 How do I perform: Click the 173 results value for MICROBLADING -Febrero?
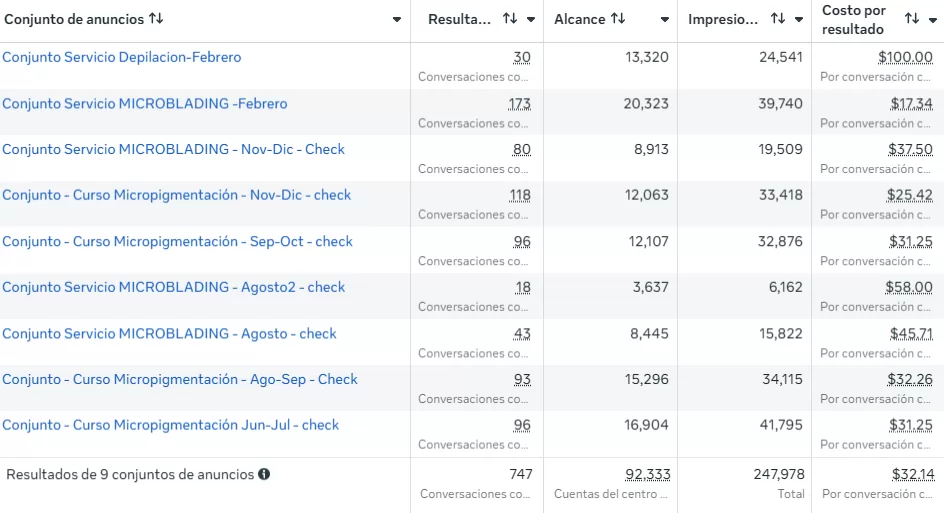(x=519, y=103)
